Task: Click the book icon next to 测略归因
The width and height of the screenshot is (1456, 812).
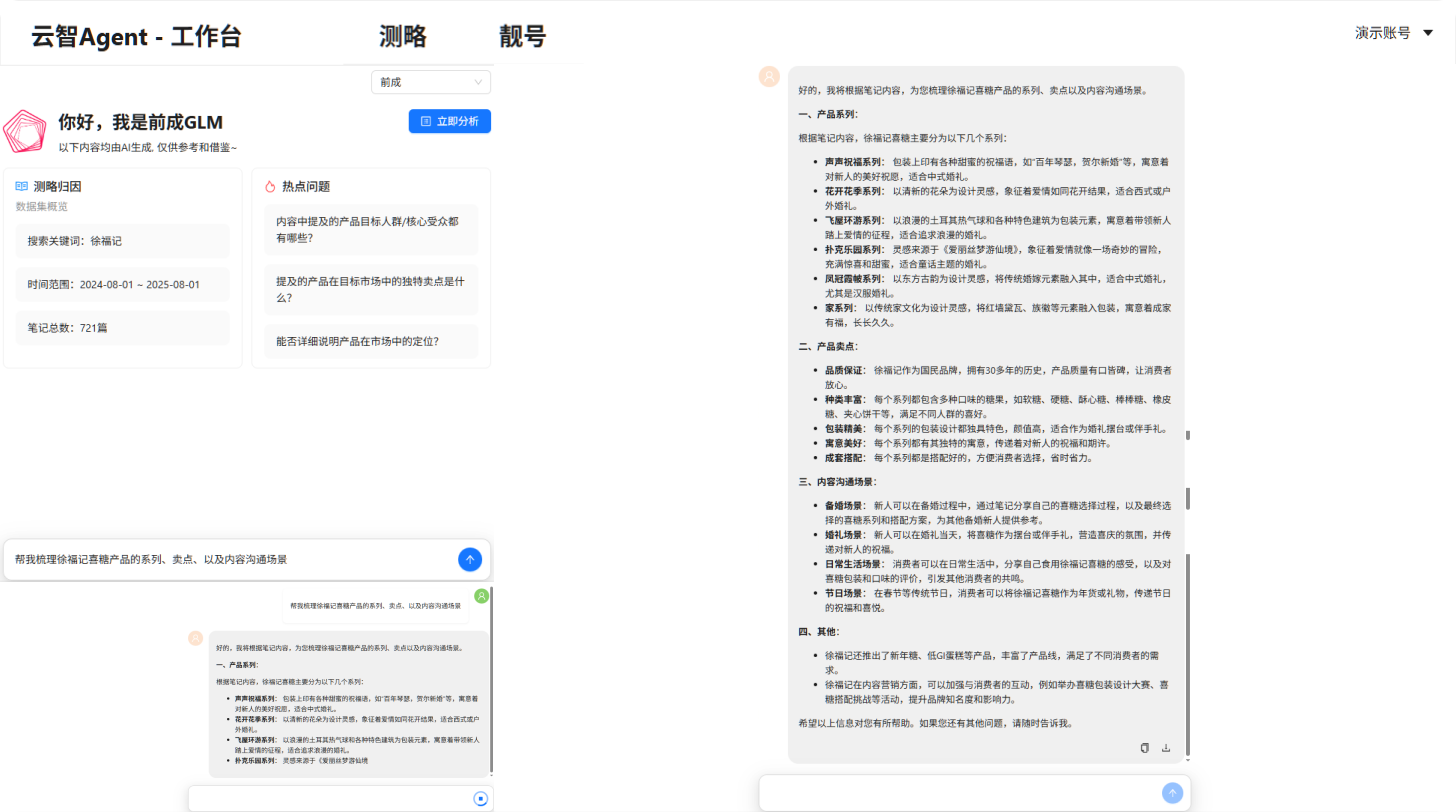Action: 22,186
